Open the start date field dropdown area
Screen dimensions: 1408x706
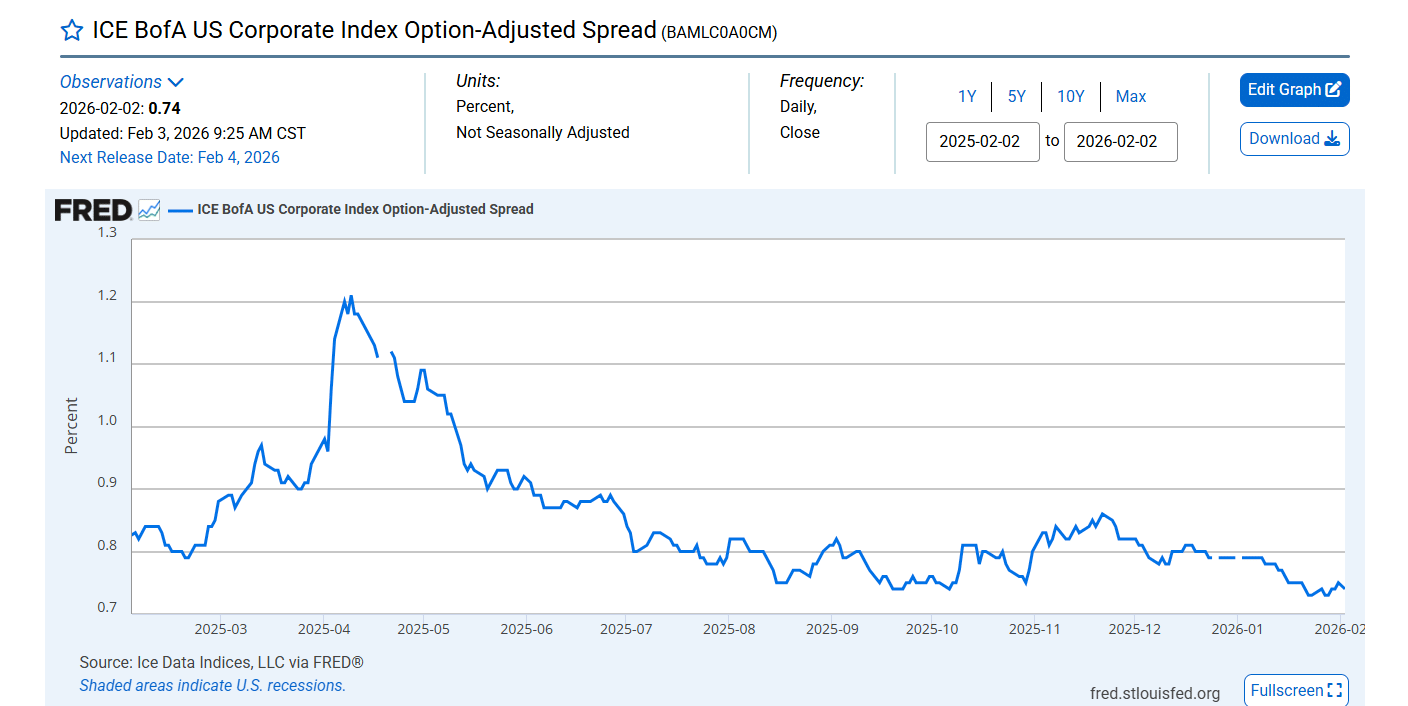tap(982, 141)
